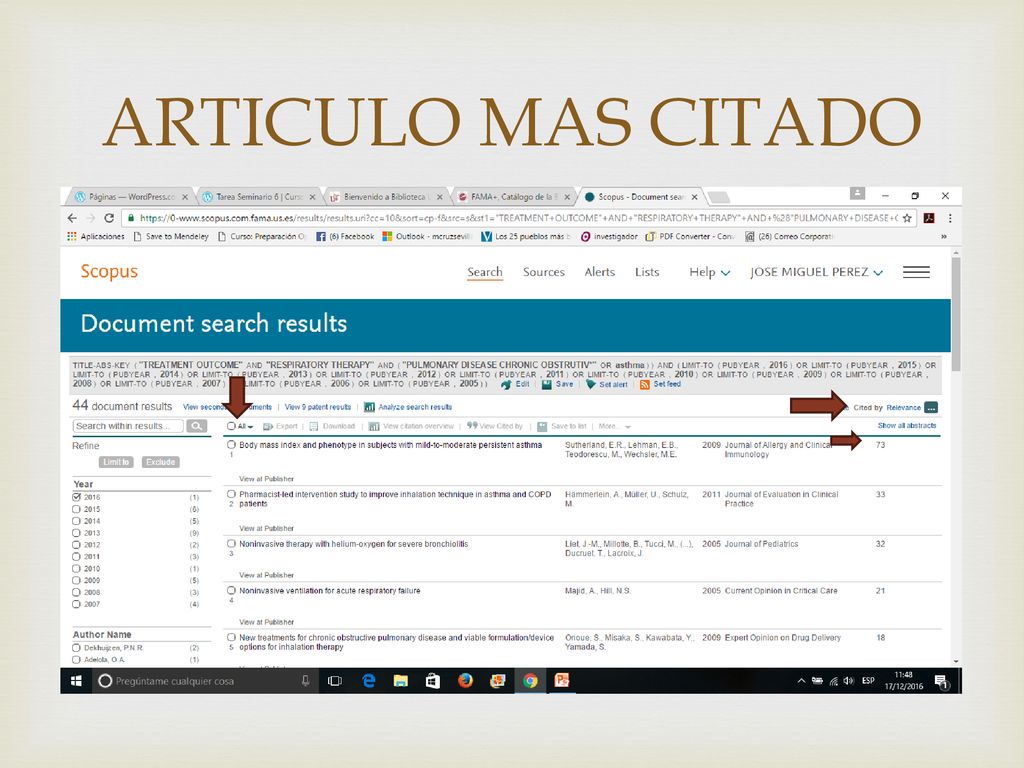Uncheck the 2016 year filter
The width and height of the screenshot is (1024, 768).
[76, 497]
